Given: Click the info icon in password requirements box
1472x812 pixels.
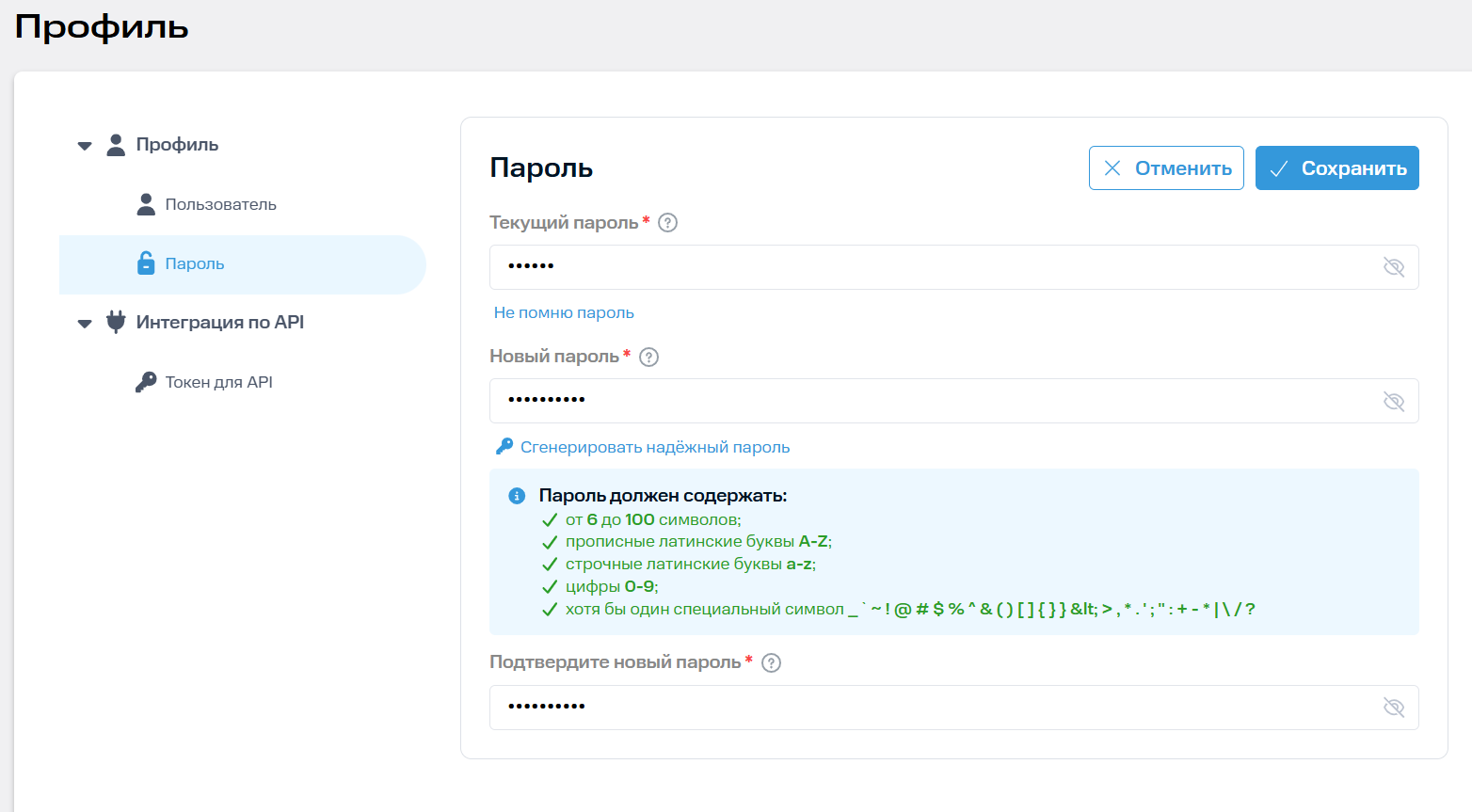Looking at the screenshot, I should pyautogui.click(x=517, y=496).
